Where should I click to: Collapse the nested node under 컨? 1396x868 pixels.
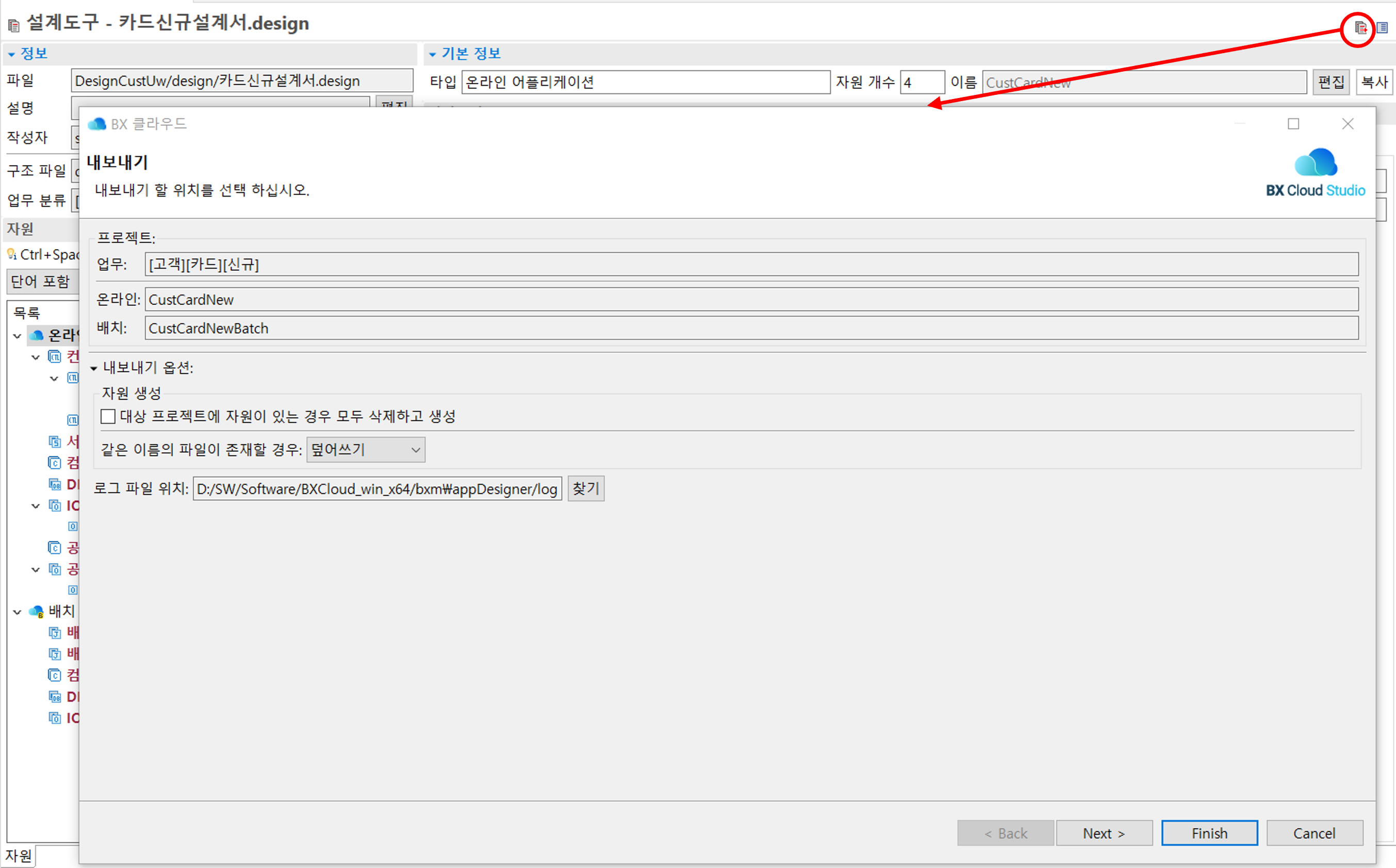click(x=54, y=379)
